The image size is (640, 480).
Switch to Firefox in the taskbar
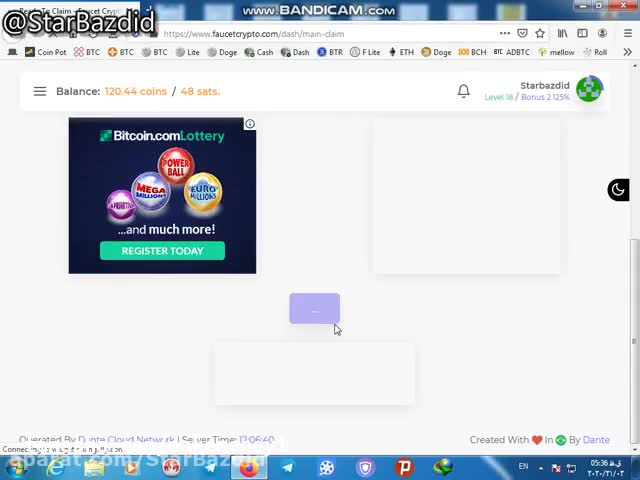tap(249, 467)
